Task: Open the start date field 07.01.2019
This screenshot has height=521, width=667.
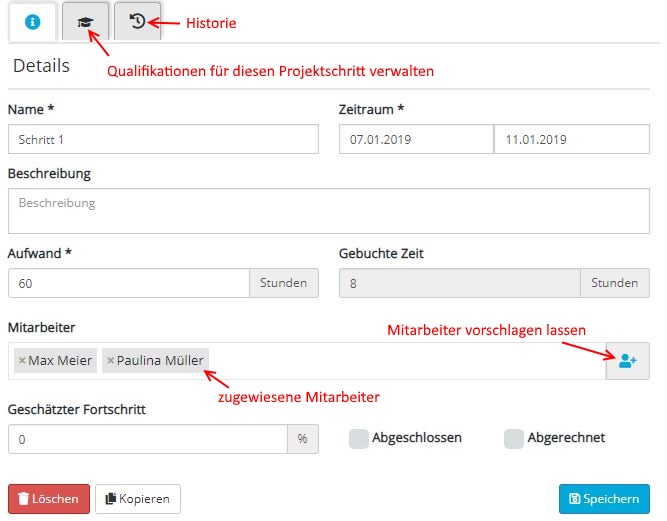Action: click(x=416, y=139)
